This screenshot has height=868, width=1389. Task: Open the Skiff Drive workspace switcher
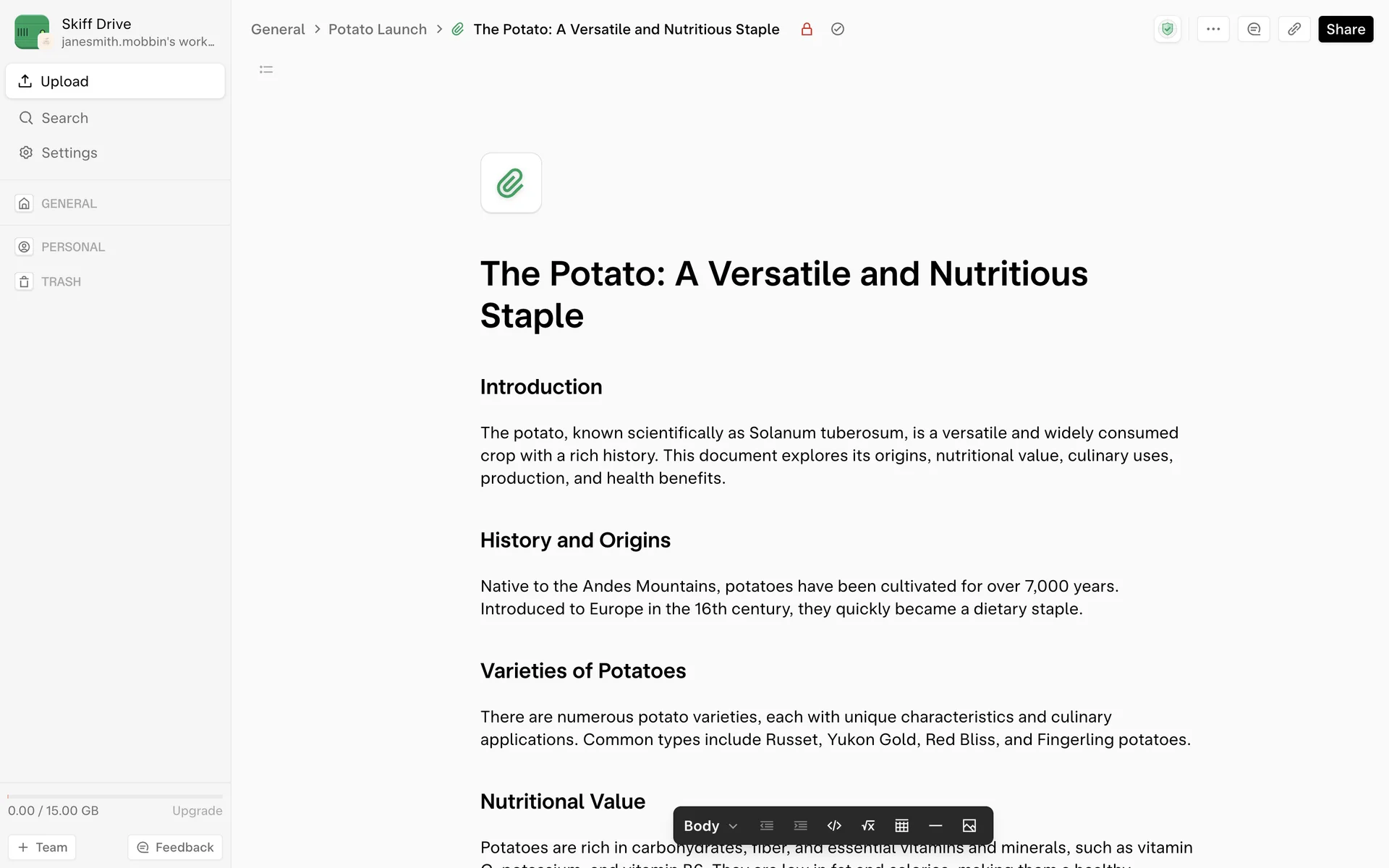(115, 33)
